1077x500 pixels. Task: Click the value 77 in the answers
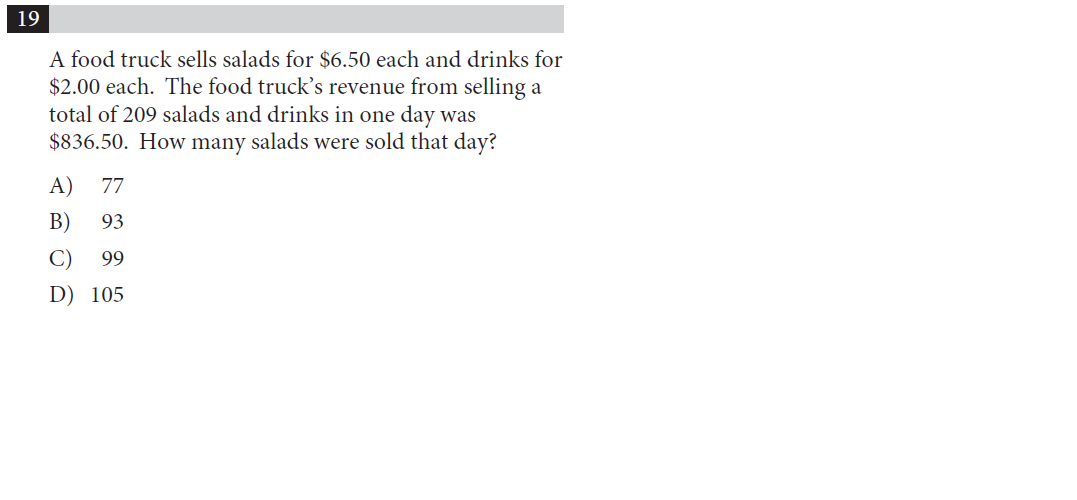point(113,186)
